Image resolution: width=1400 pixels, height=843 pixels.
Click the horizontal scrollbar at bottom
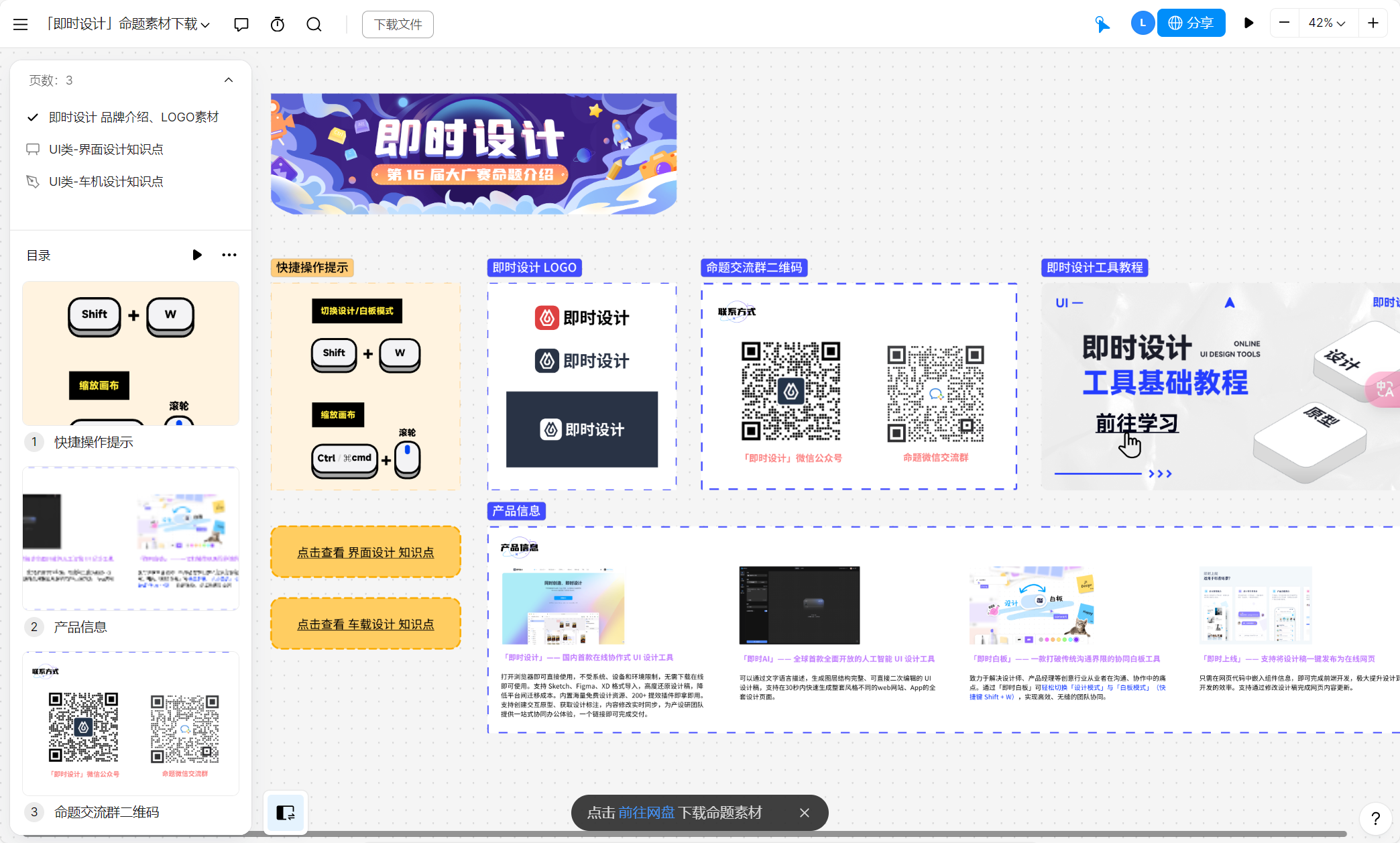pos(684,834)
